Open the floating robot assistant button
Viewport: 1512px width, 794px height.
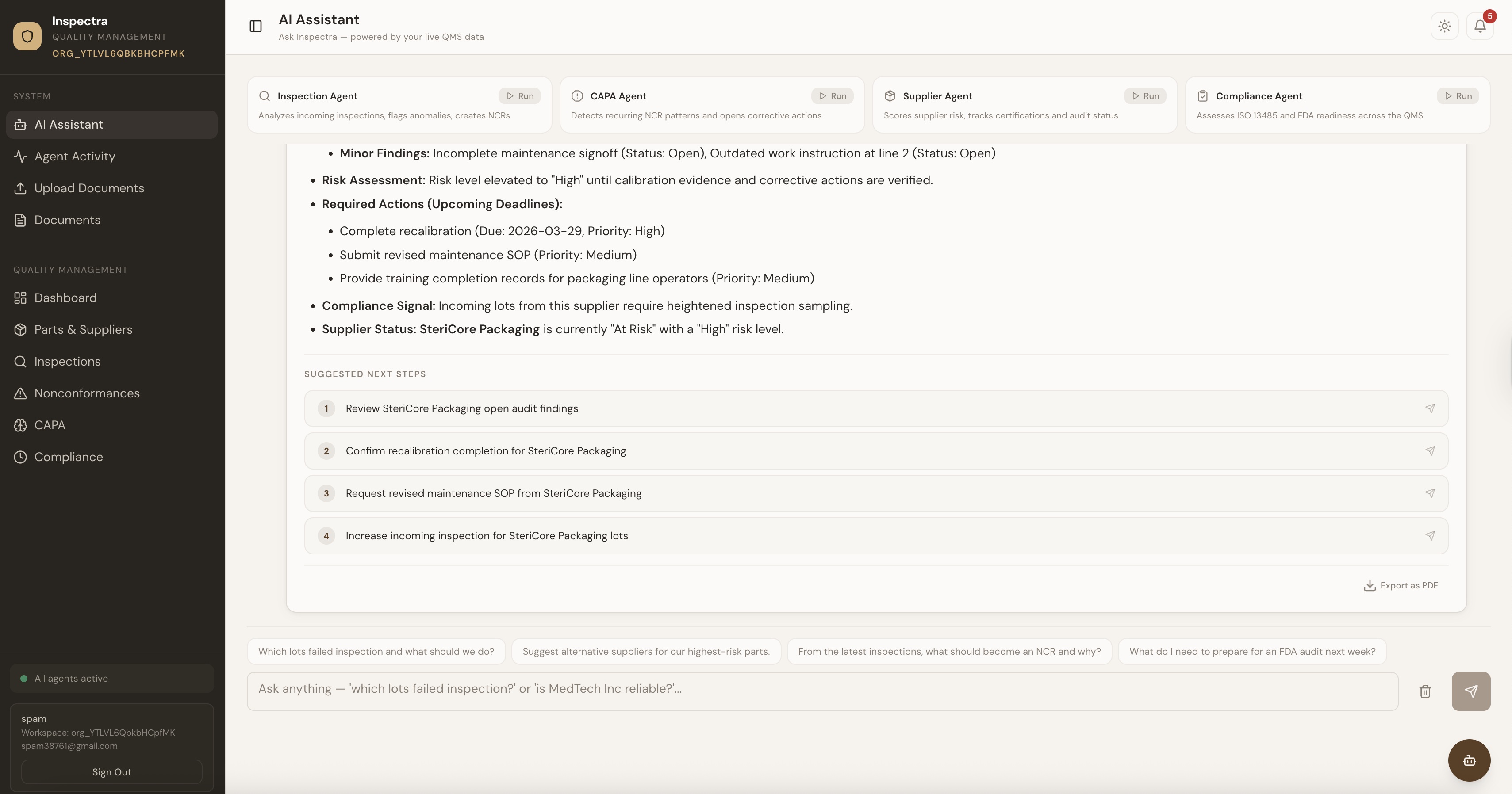click(x=1469, y=760)
